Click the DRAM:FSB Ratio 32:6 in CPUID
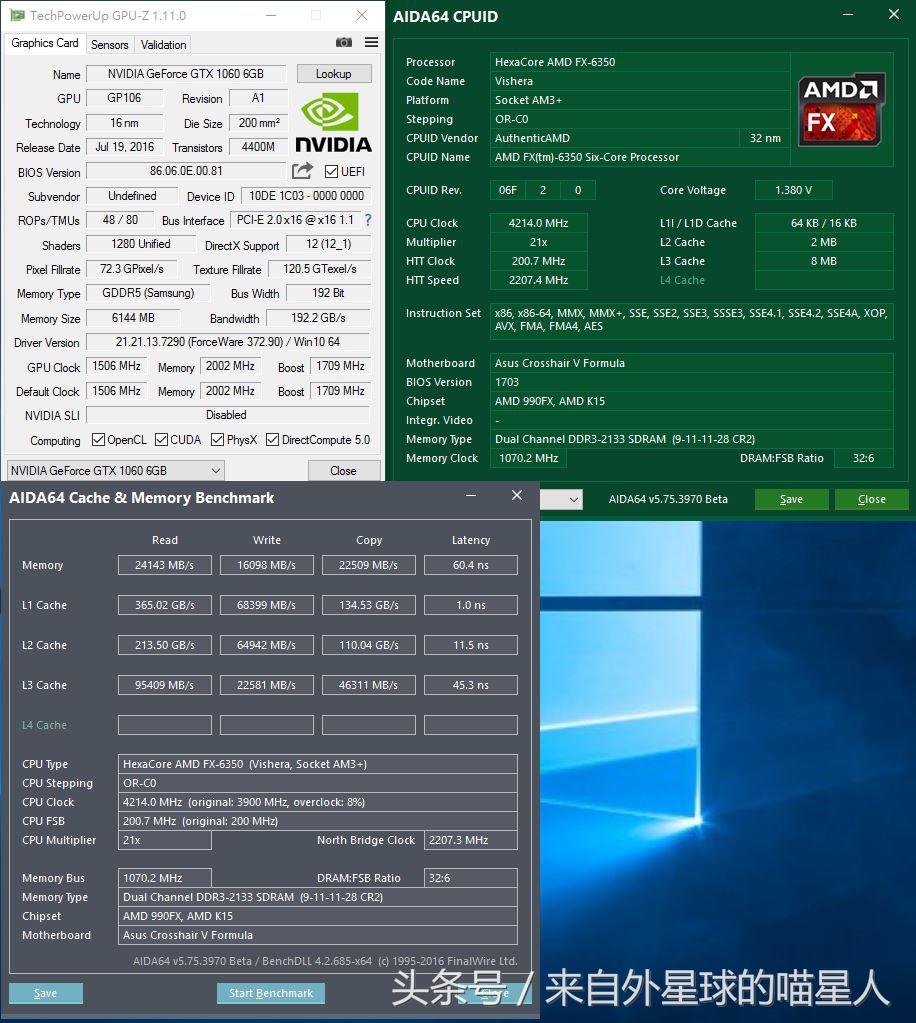Image resolution: width=916 pixels, height=1023 pixels. [864, 458]
